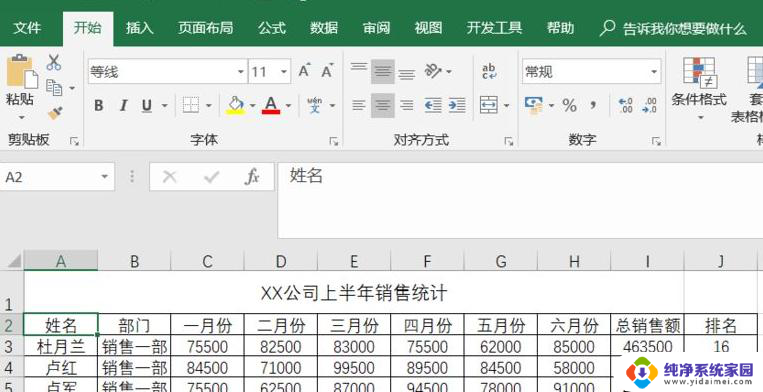The width and height of the screenshot is (763, 392).
Task: Open number format 常规 dropdown
Action: pos(654,72)
